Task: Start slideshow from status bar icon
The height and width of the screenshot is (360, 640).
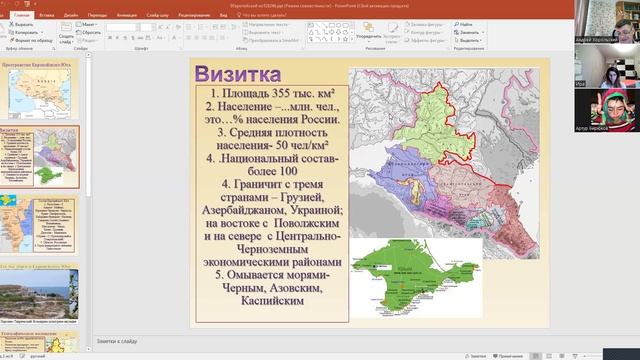Action: tap(575, 356)
